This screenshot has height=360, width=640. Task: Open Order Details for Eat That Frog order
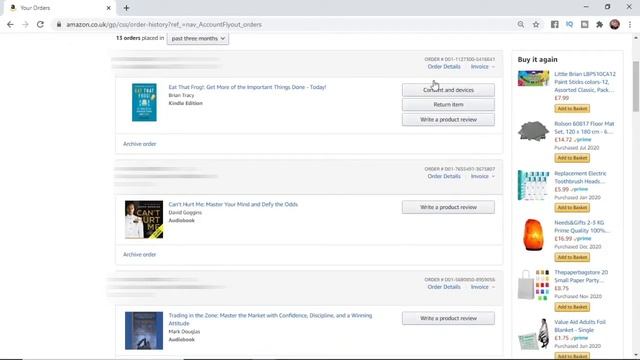(x=444, y=67)
